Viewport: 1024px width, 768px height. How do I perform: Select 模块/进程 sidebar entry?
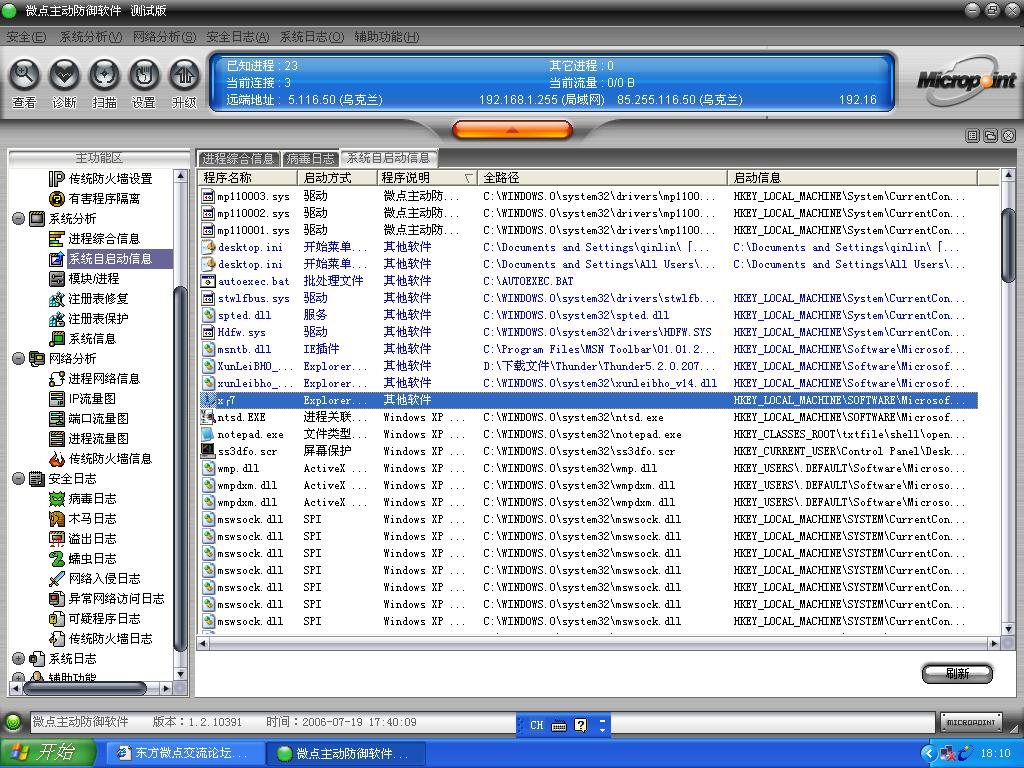(93, 279)
